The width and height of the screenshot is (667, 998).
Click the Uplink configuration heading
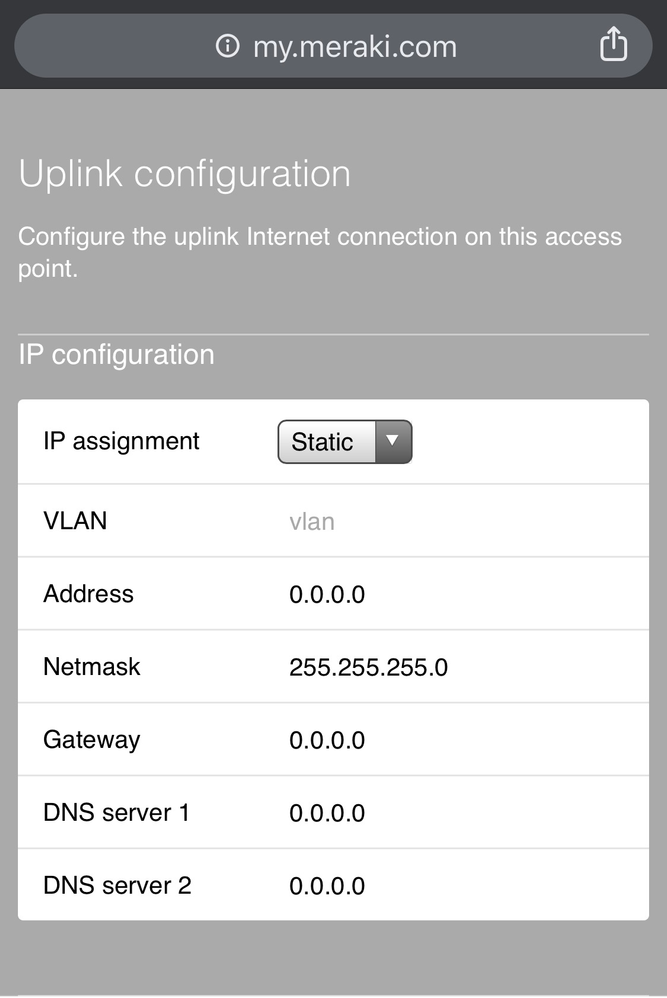[185, 173]
